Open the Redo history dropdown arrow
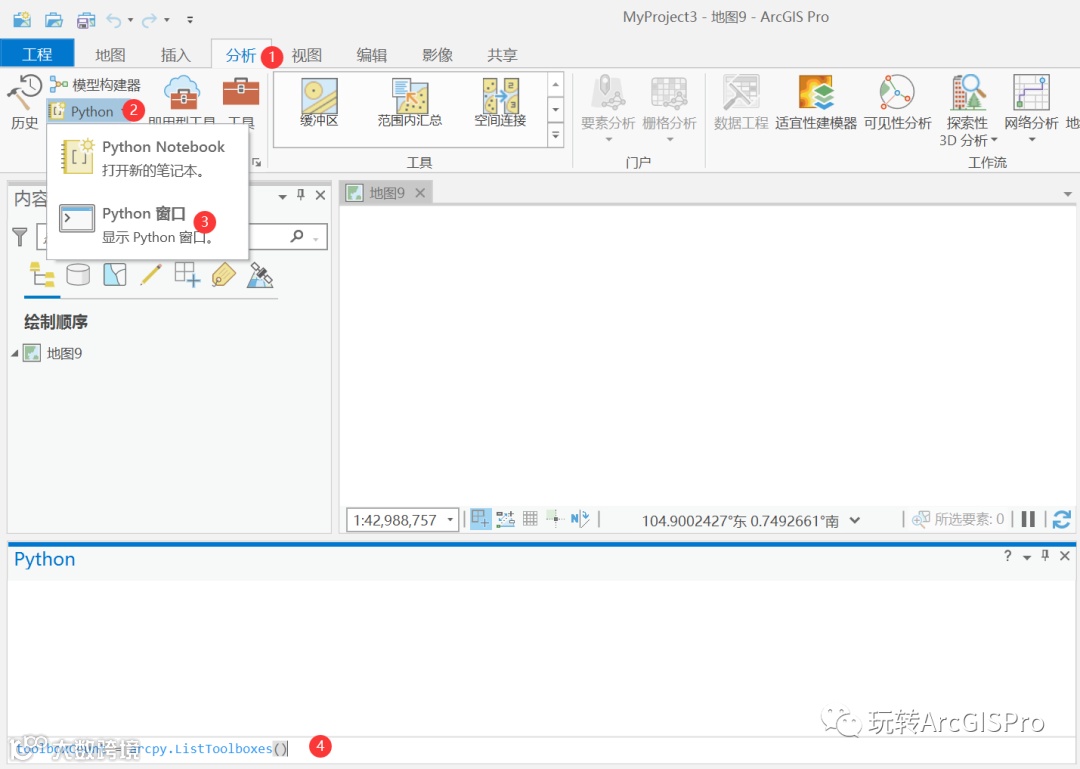Viewport: 1080px width, 769px height. click(x=167, y=20)
